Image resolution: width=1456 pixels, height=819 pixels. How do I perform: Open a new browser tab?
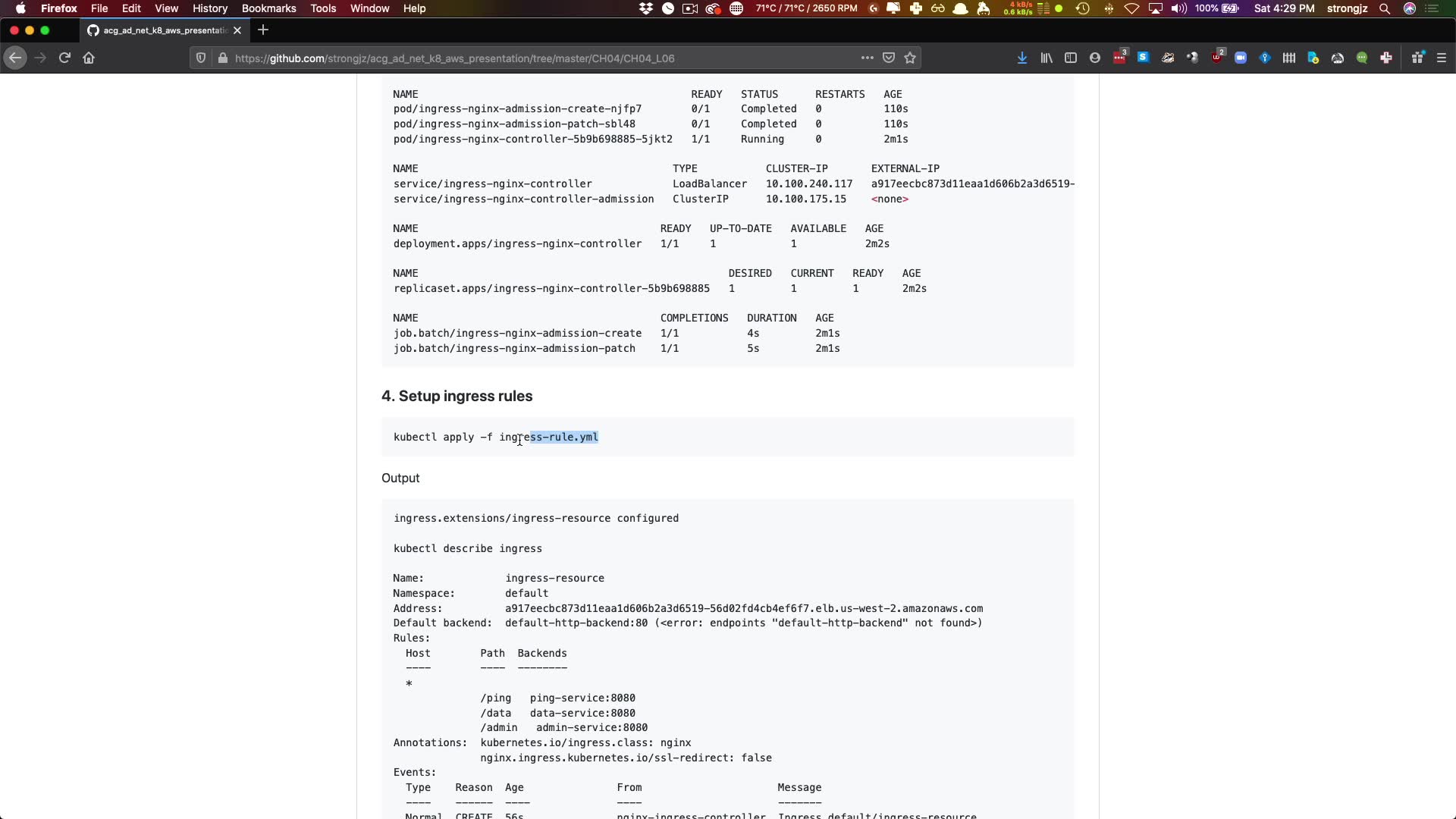pos(263,30)
